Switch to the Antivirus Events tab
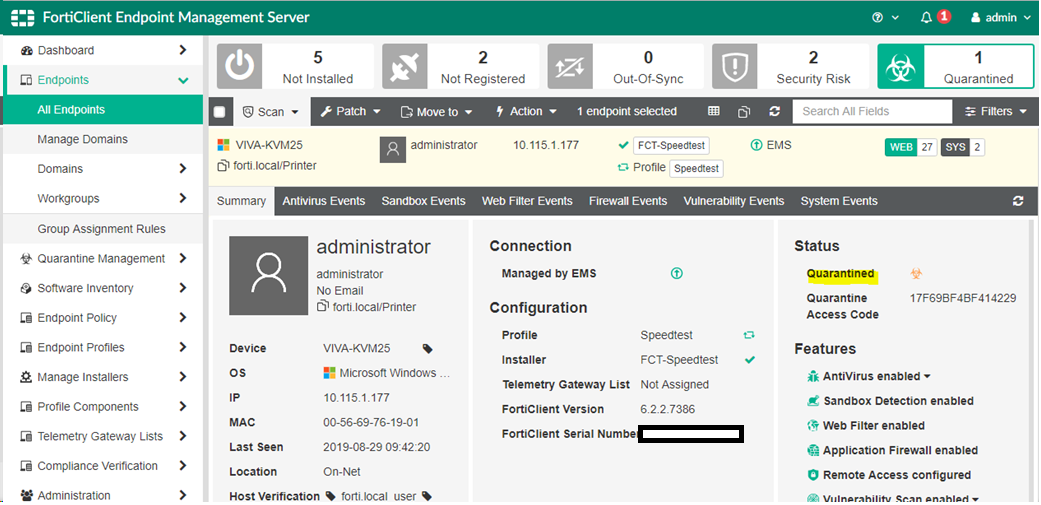 (x=323, y=201)
